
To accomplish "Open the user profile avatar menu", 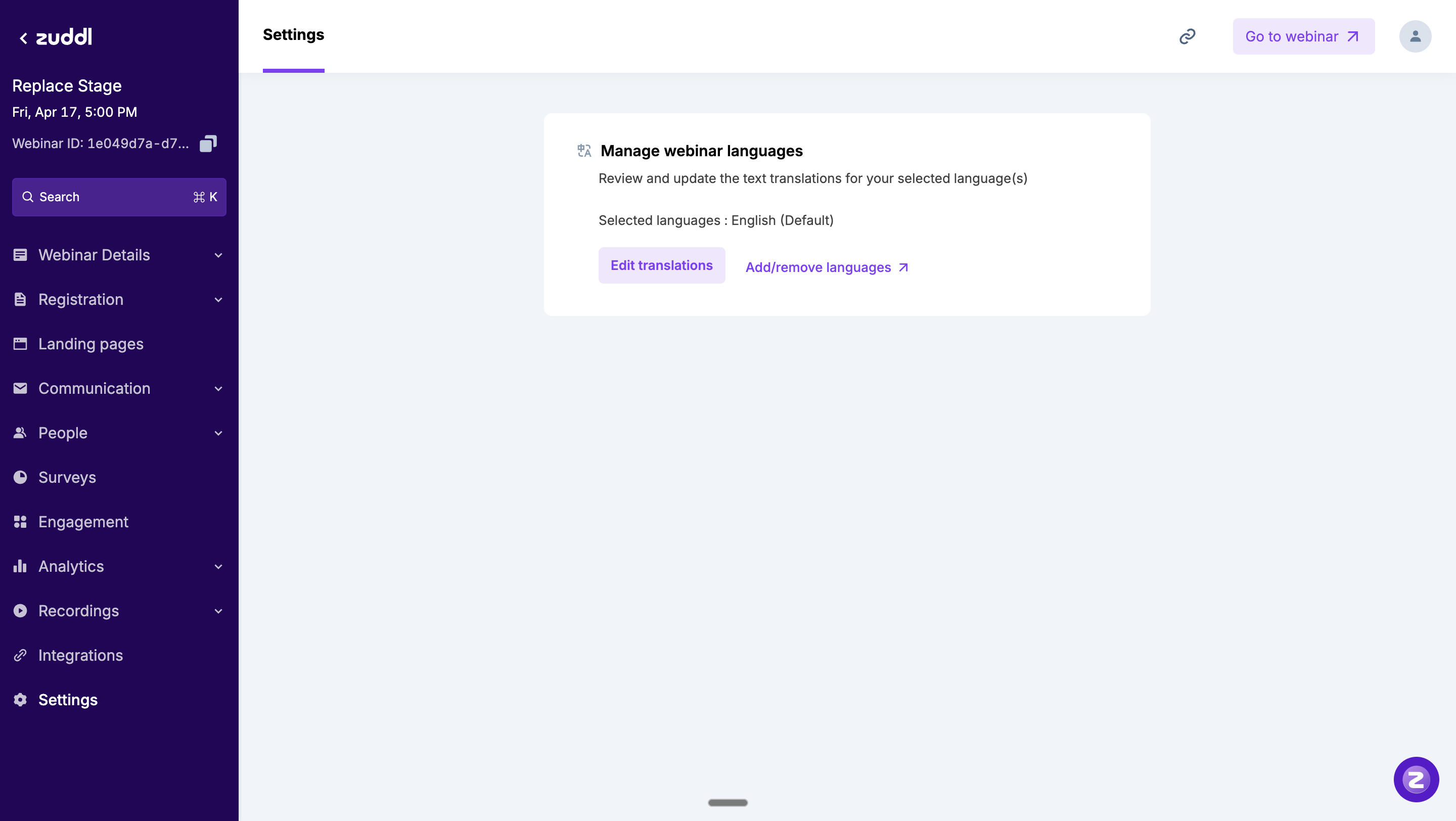I will tap(1415, 37).
